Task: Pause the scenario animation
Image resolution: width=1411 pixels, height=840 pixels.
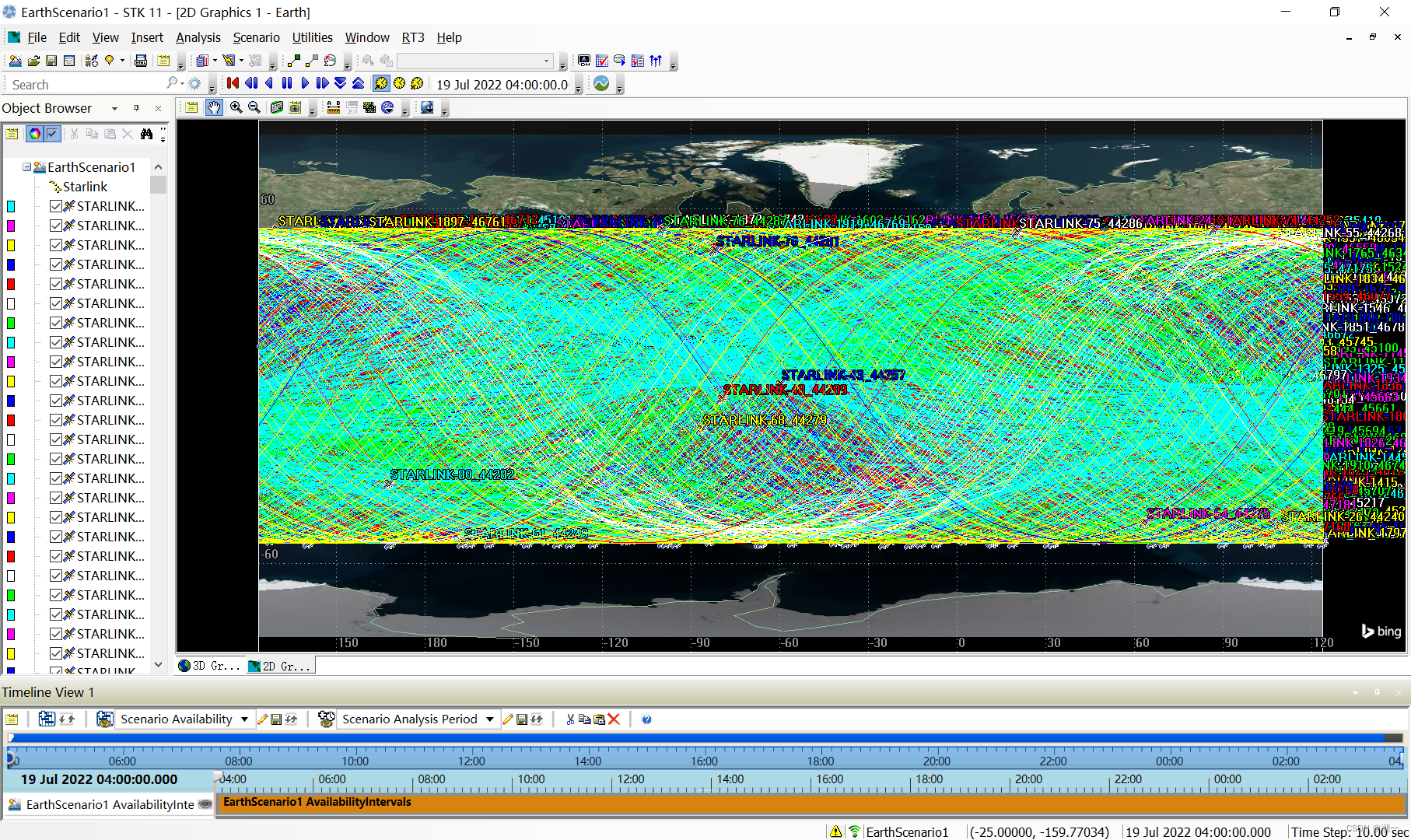Action: coord(287,83)
